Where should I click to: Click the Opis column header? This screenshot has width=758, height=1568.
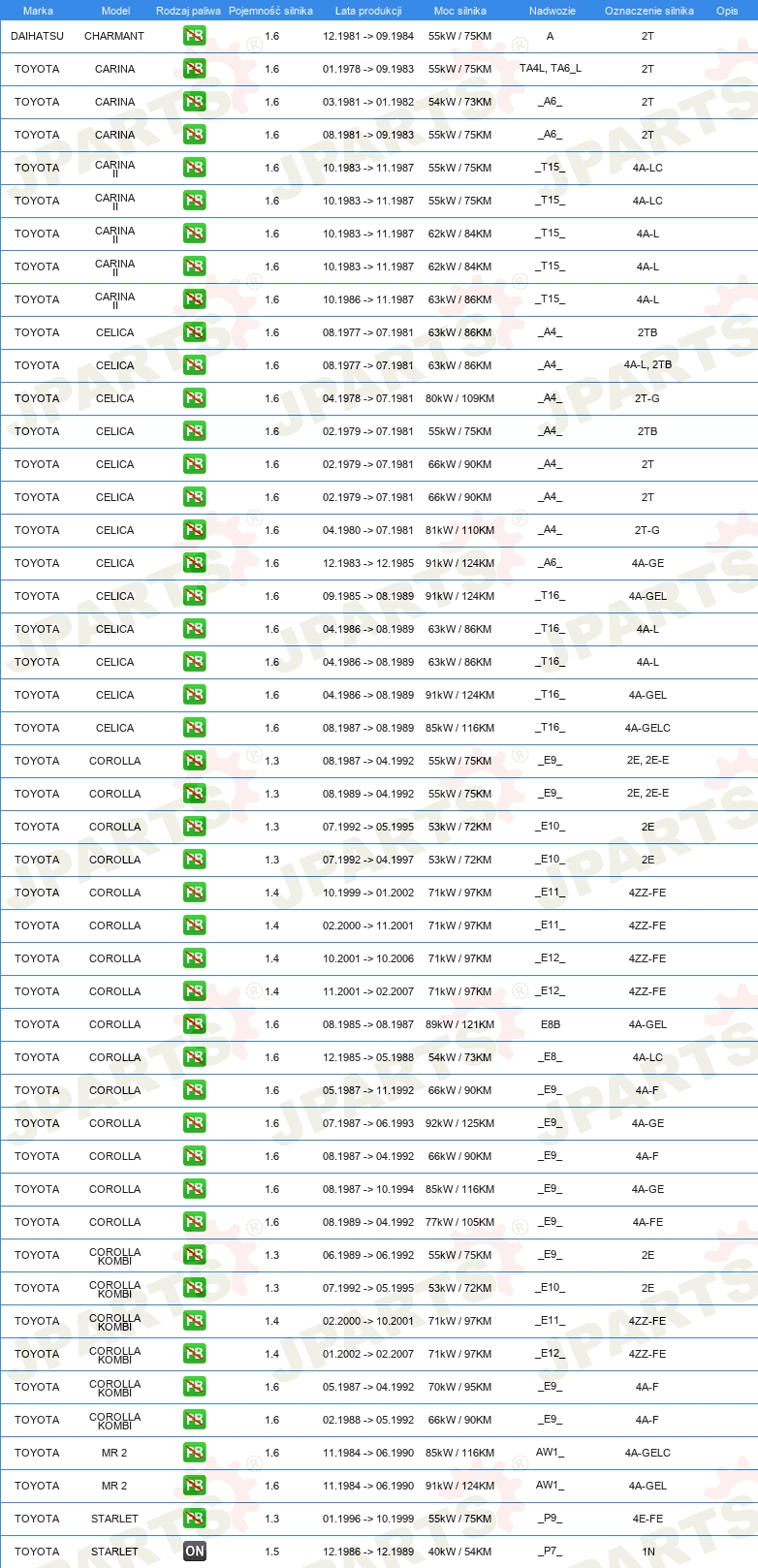point(727,11)
